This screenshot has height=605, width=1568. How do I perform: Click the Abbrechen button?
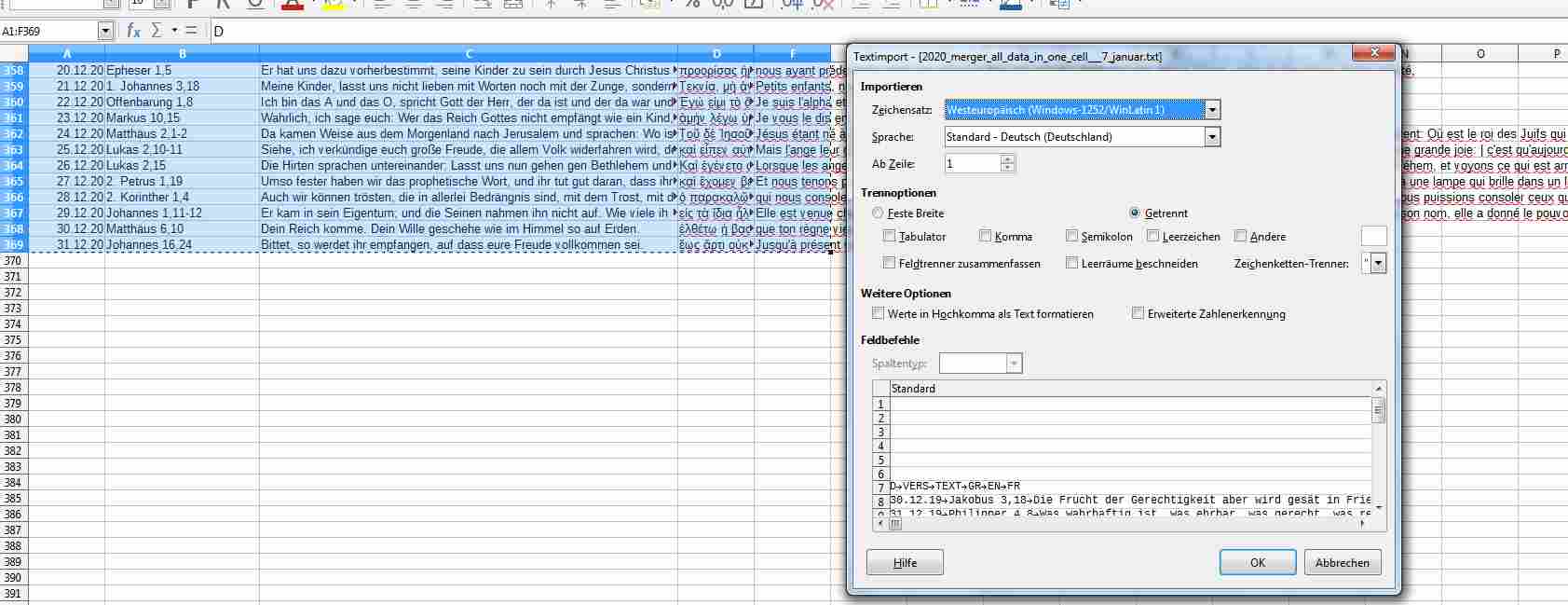tap(1342, 562)
